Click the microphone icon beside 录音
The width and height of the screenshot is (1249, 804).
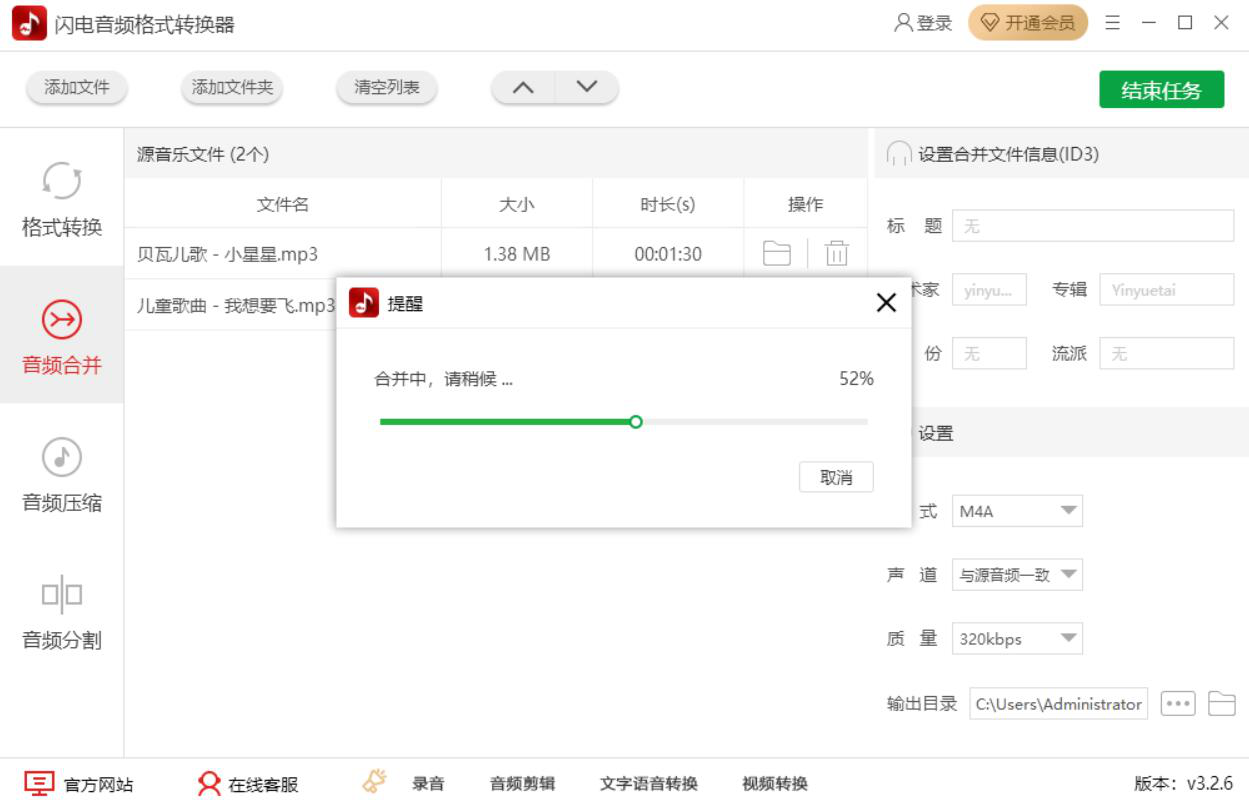click(x=374, y=782)
